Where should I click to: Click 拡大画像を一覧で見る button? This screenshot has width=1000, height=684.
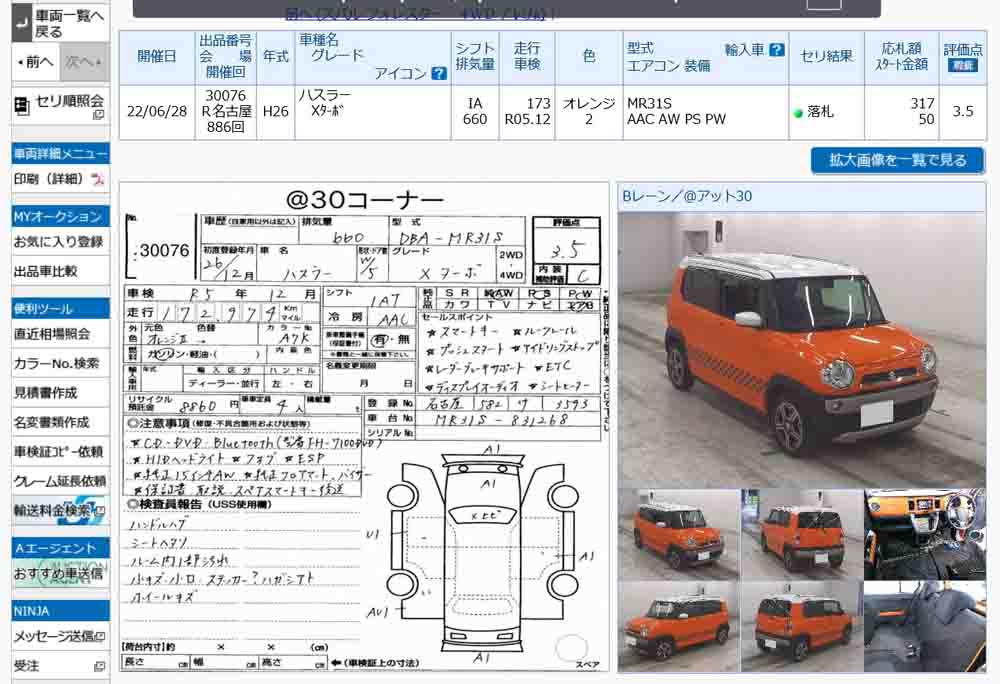pos(897,160)
